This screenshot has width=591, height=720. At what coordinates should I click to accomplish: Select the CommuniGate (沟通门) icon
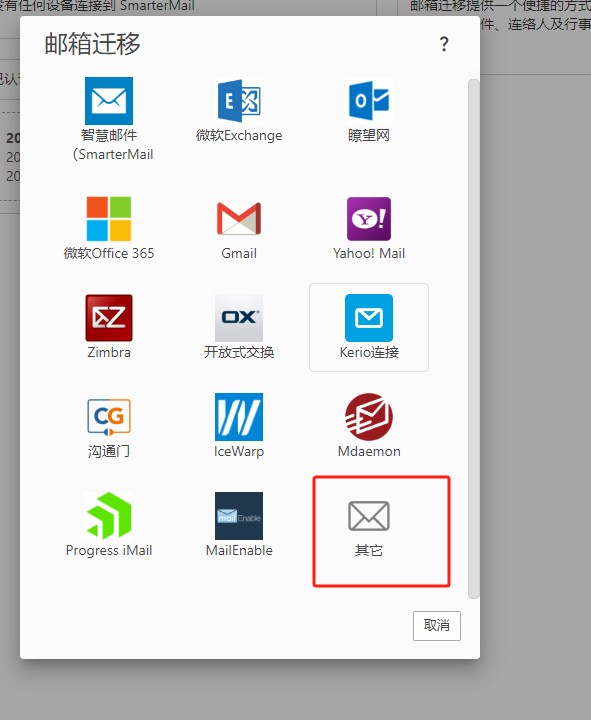point(109,417)
